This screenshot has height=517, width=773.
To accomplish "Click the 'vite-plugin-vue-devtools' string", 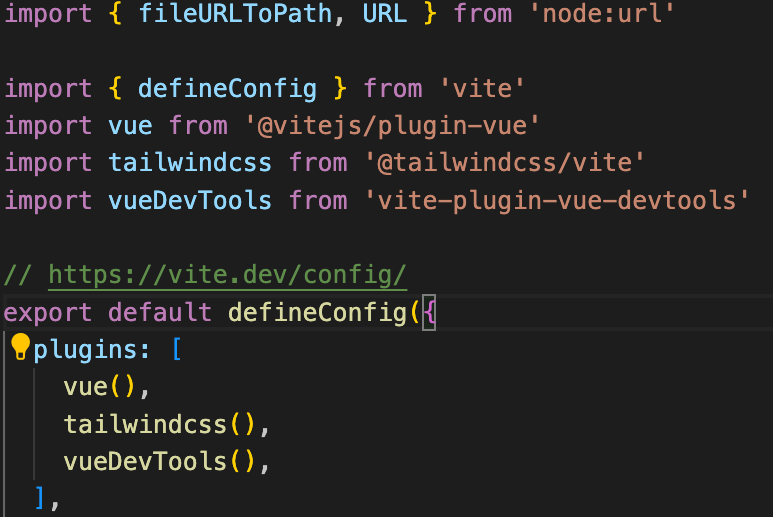I will (x=557, y=201).
